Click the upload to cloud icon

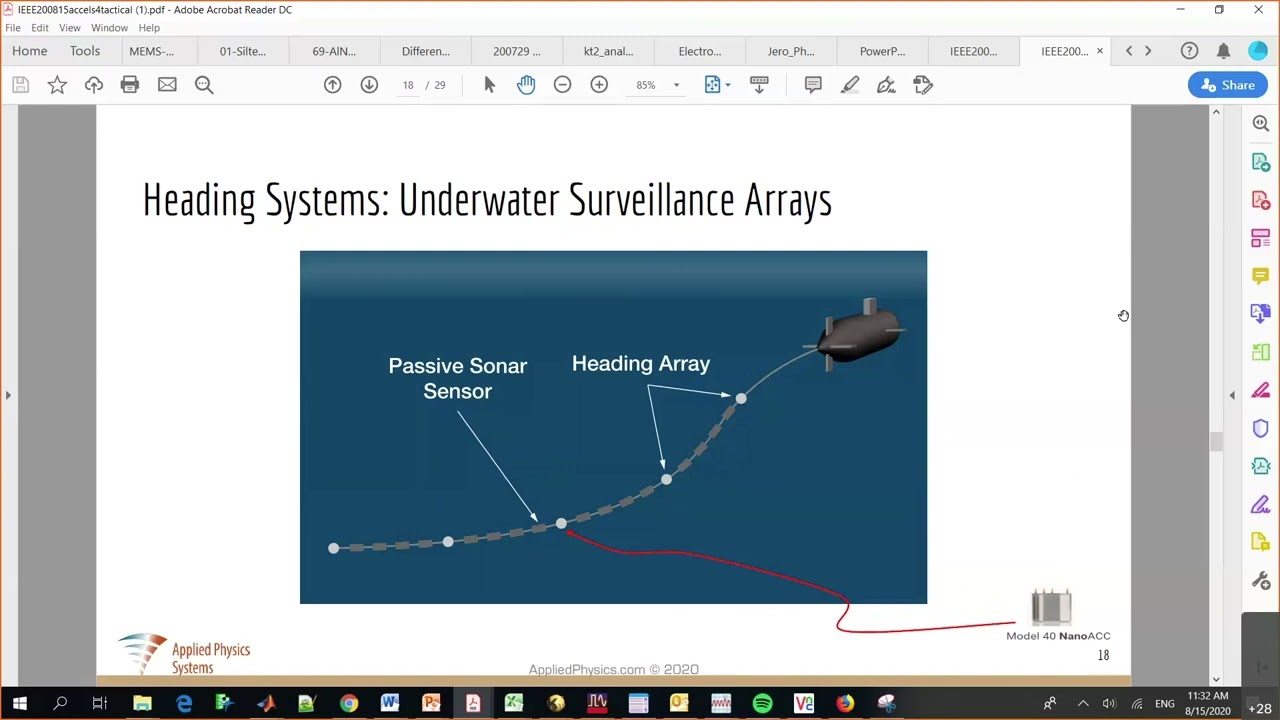pyautogui.click(x=94, y=85)
